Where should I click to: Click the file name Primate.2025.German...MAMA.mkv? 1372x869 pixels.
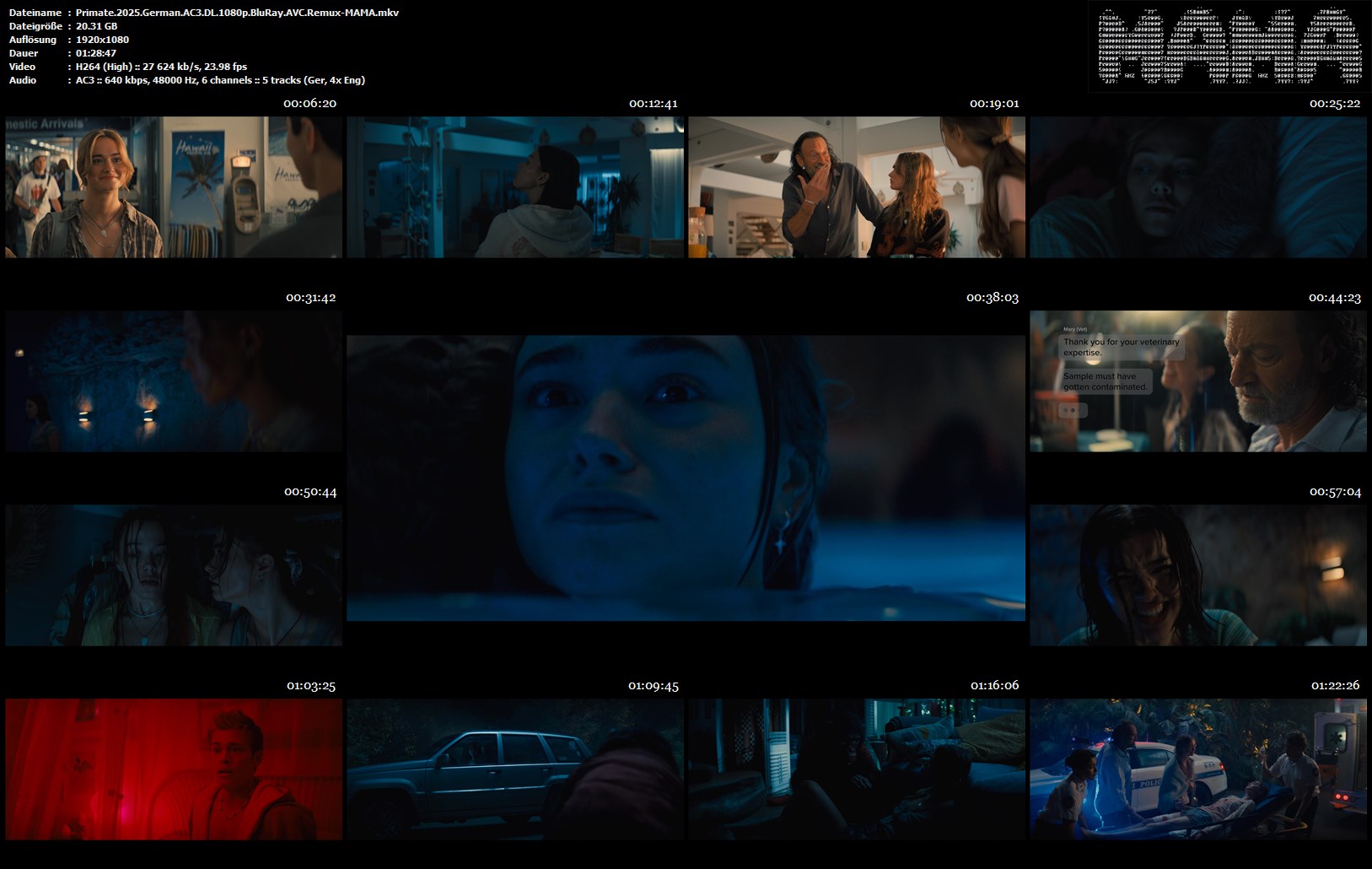tap(237, 13)
